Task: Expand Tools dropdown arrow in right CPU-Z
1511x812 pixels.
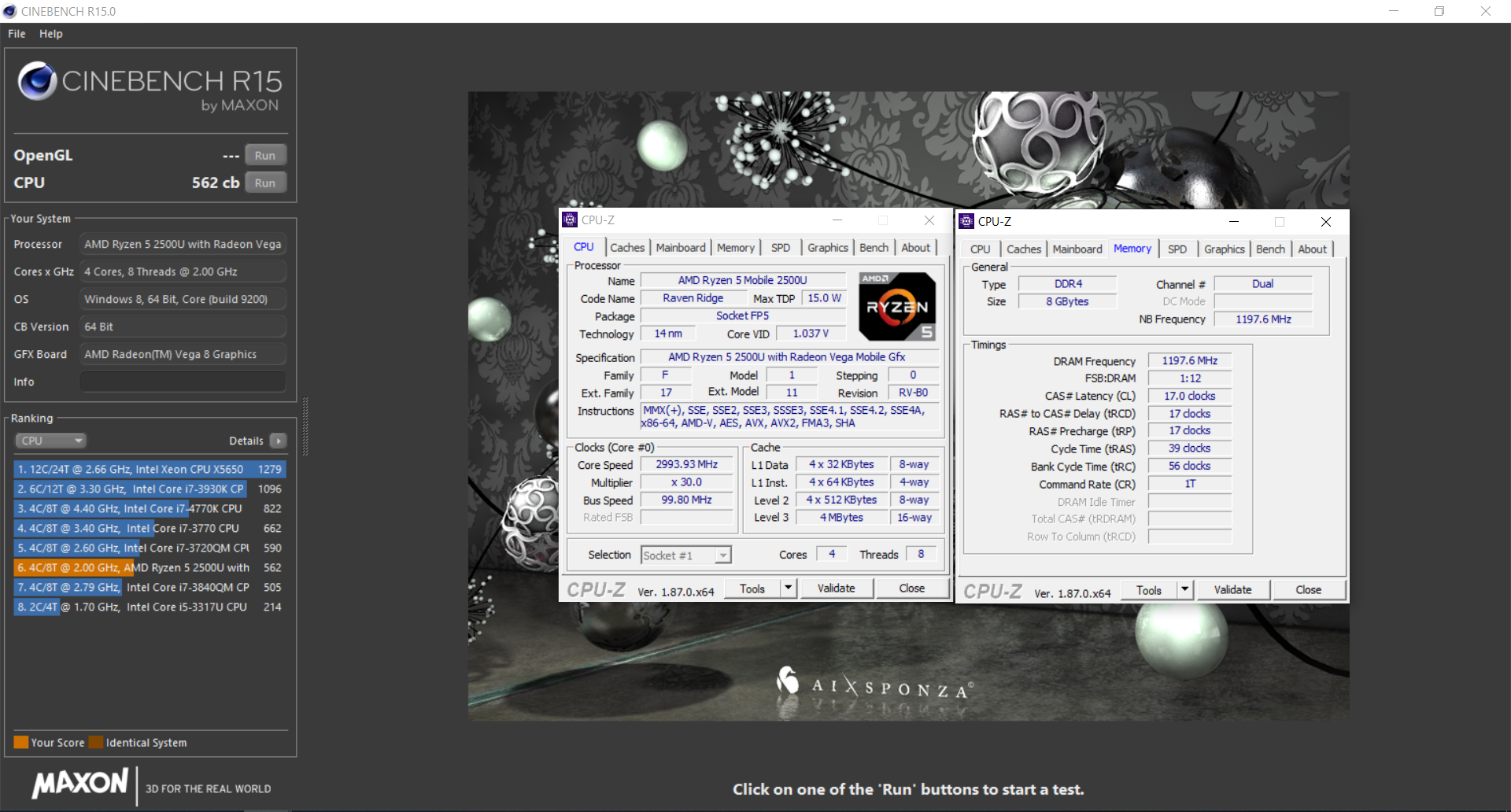Action: pyautogui.click(x=1185, y=590)
